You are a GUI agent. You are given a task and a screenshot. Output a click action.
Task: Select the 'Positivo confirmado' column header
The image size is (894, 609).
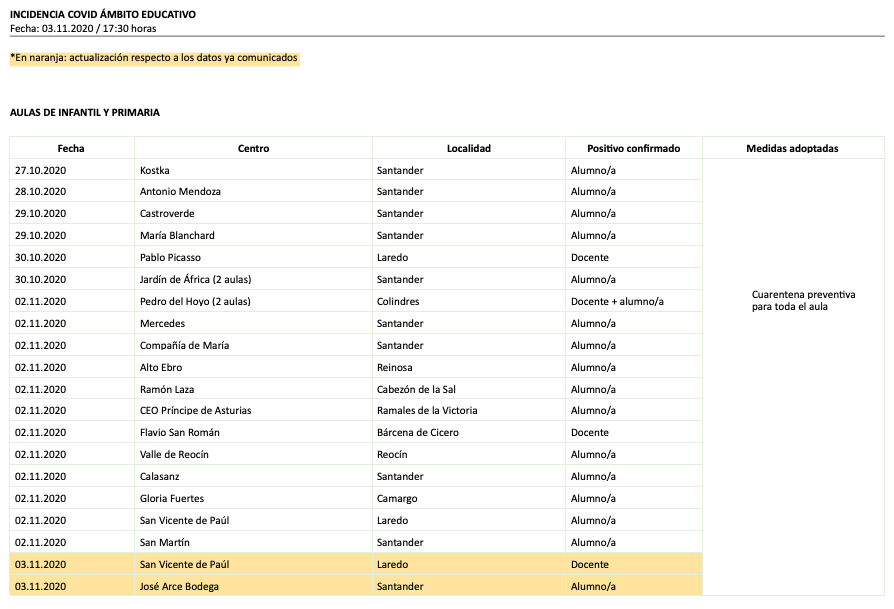[x=633, y=148]
